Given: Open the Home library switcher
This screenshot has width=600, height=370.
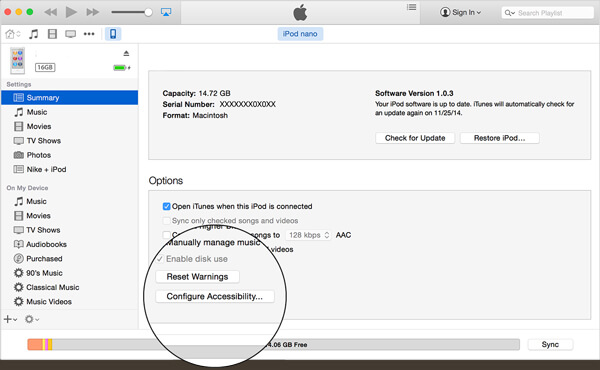Looking at the screenshot, I should click(x=13, y=34).
